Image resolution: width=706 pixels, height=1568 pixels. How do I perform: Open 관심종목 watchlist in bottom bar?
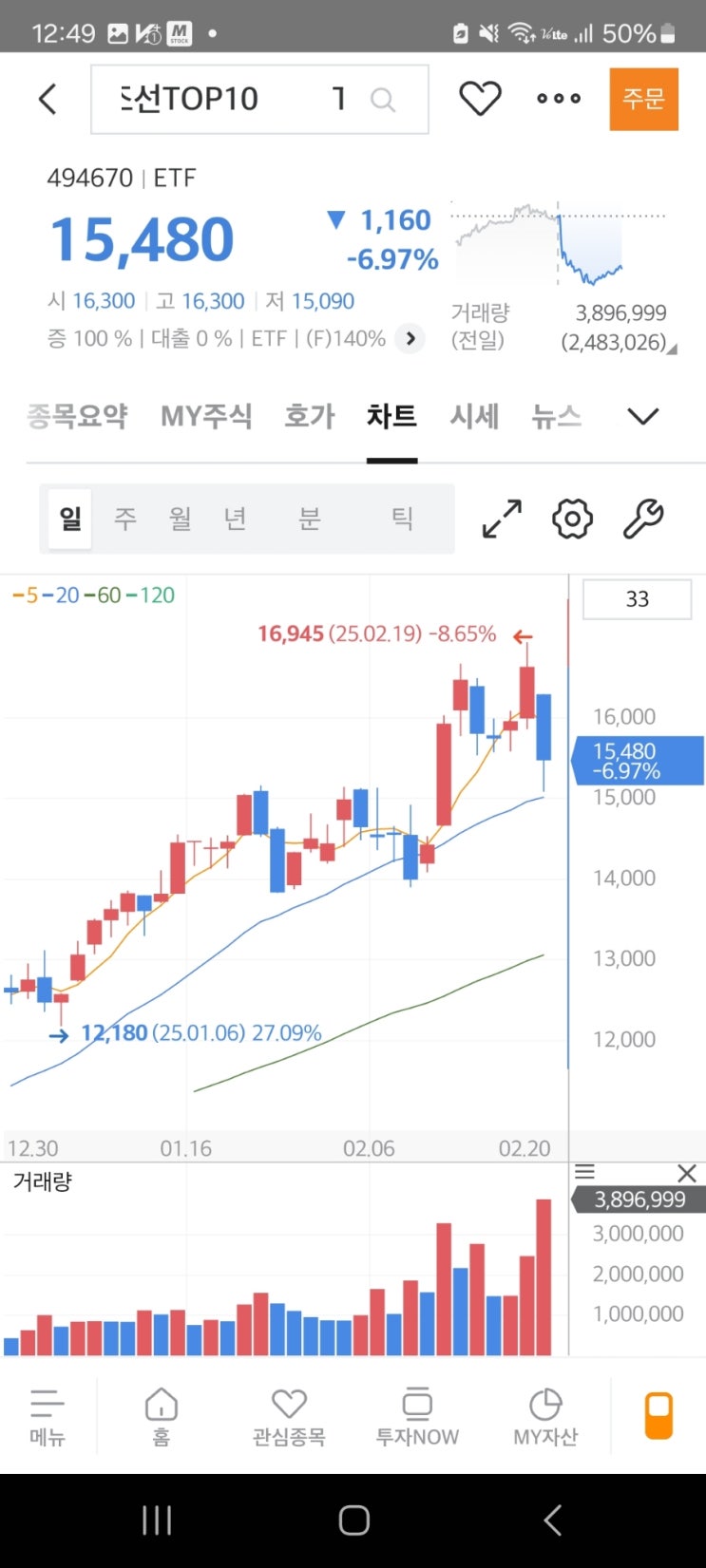tap(289, 1417)
